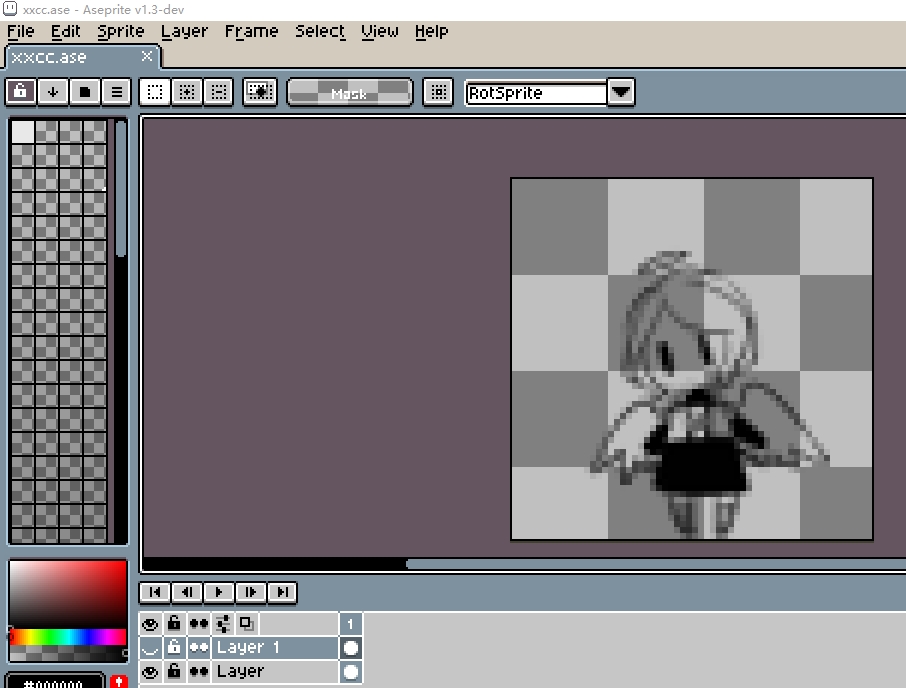Select frame 1 in timeline header
Image resolution: width=906 pixels, height=688 pixels.
click(x=350, y=624)
